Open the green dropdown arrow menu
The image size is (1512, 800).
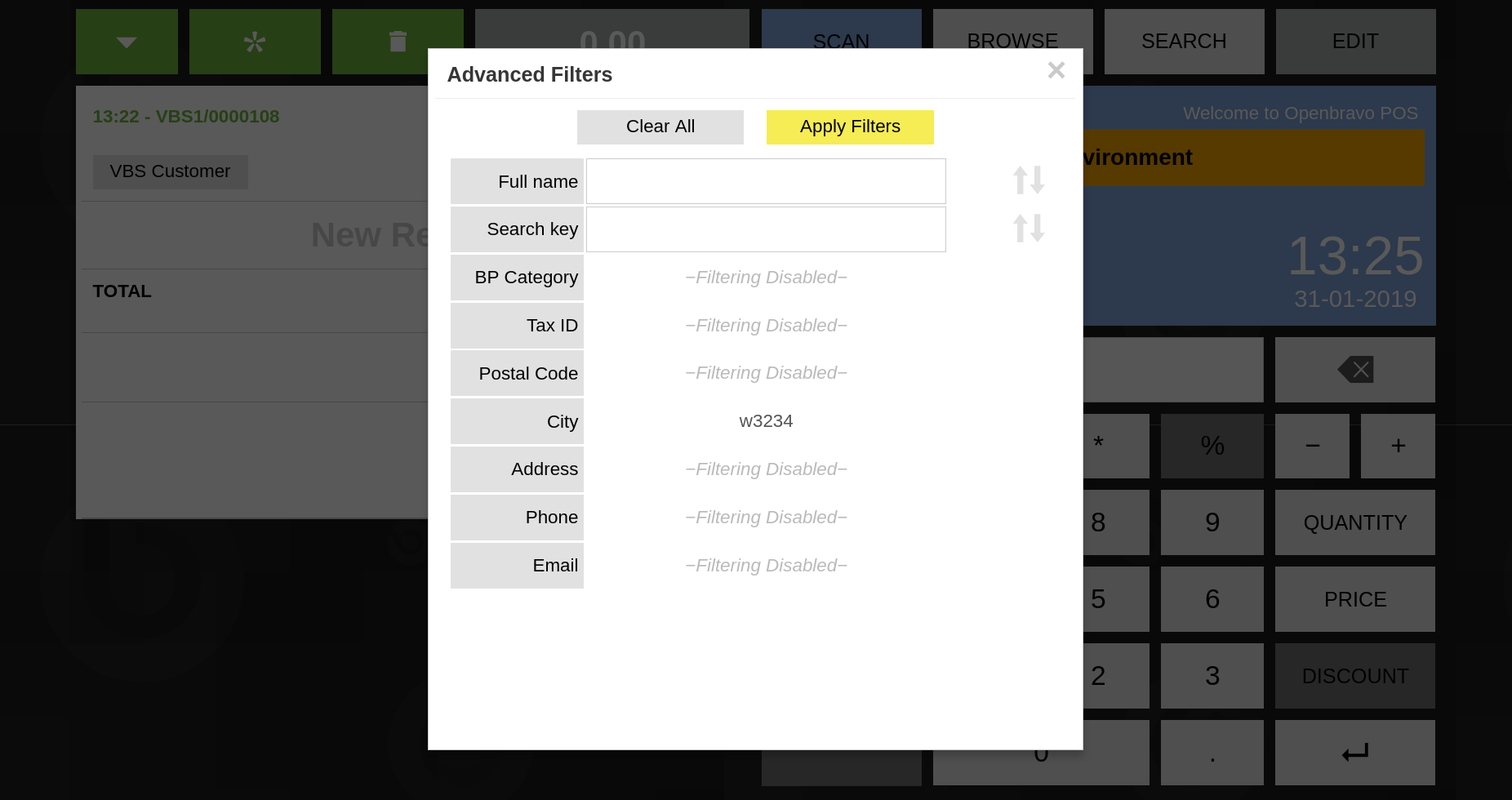coord(127,42)
